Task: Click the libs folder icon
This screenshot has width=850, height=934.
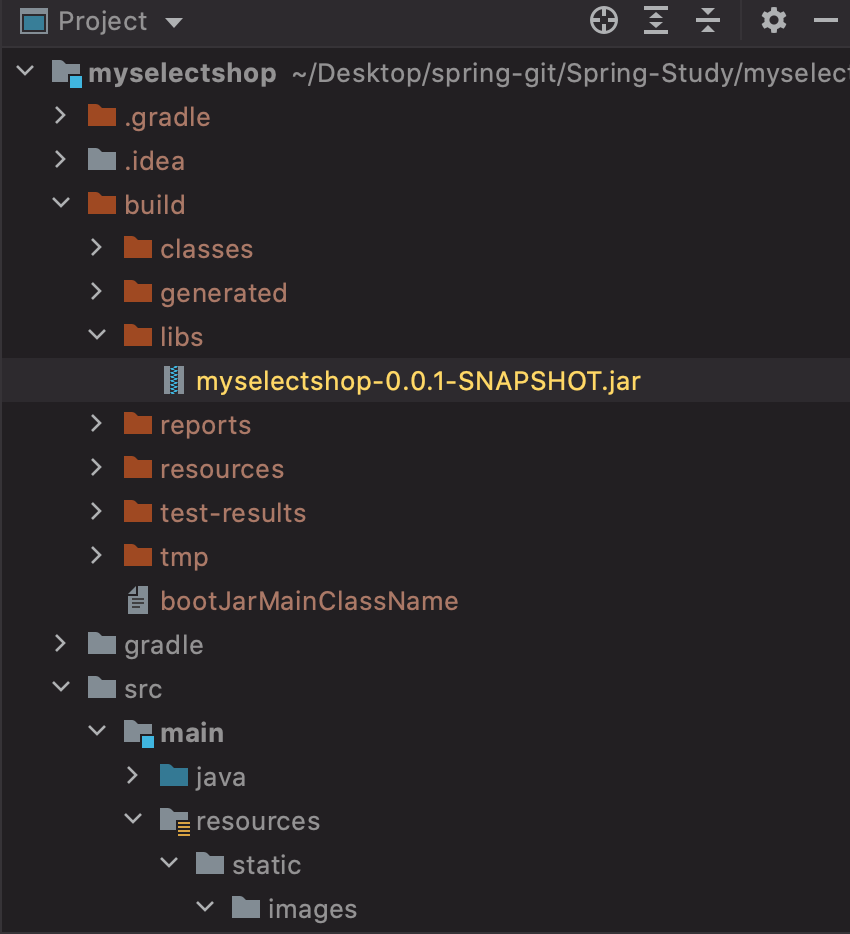Action: click(x=138, y=336)
